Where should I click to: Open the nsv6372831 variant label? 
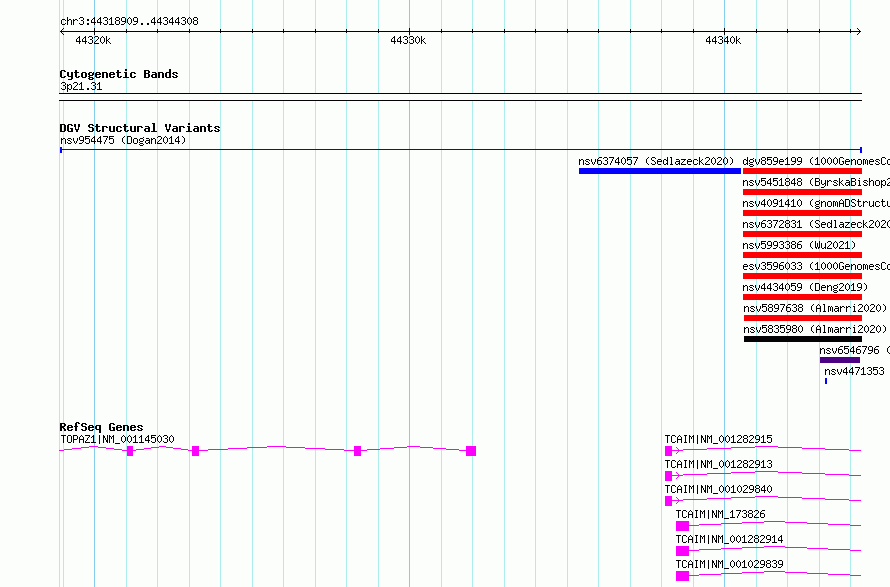click(x=816, y=224)
